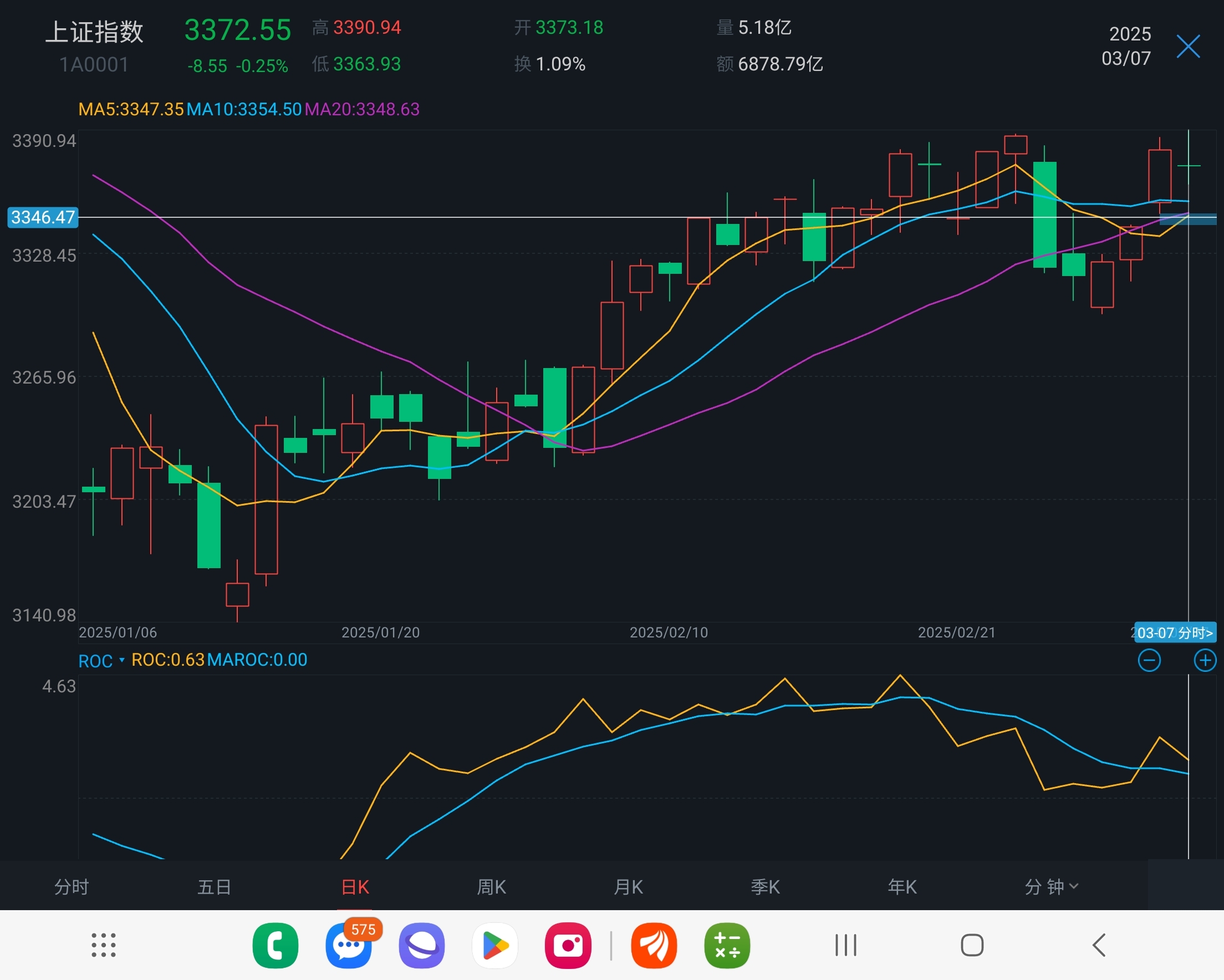Switch to the 周K weekly tab
Viewport: 1224px width, 980px height.
coord(491,886)
